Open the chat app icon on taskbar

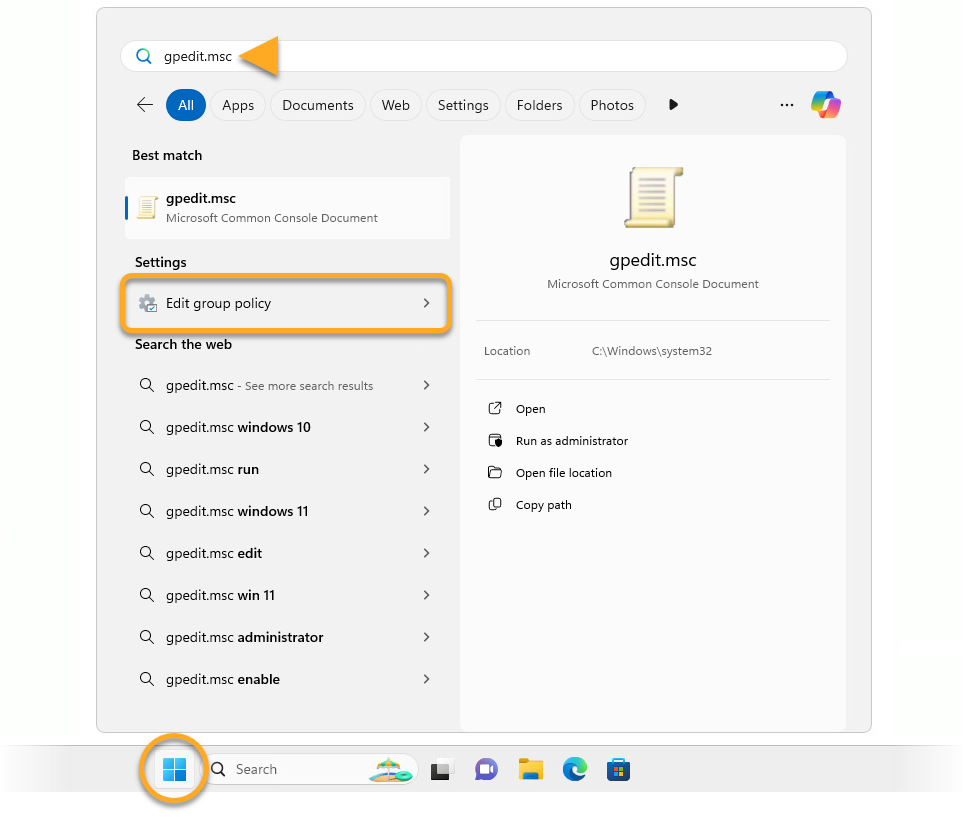click(486, 769)
